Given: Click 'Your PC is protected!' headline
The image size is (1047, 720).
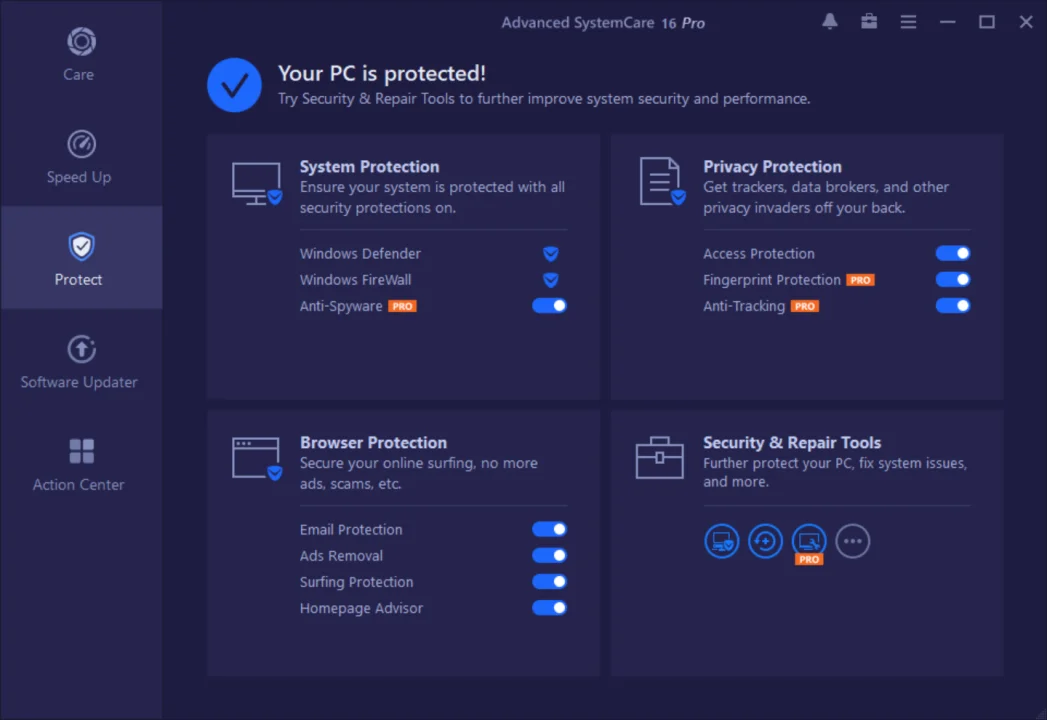Looking at the screenshot, I should click(x=382, y=73).
